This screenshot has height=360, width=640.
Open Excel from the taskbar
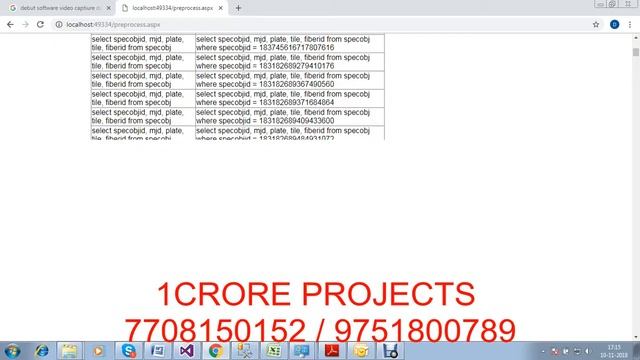pos(274,351)
